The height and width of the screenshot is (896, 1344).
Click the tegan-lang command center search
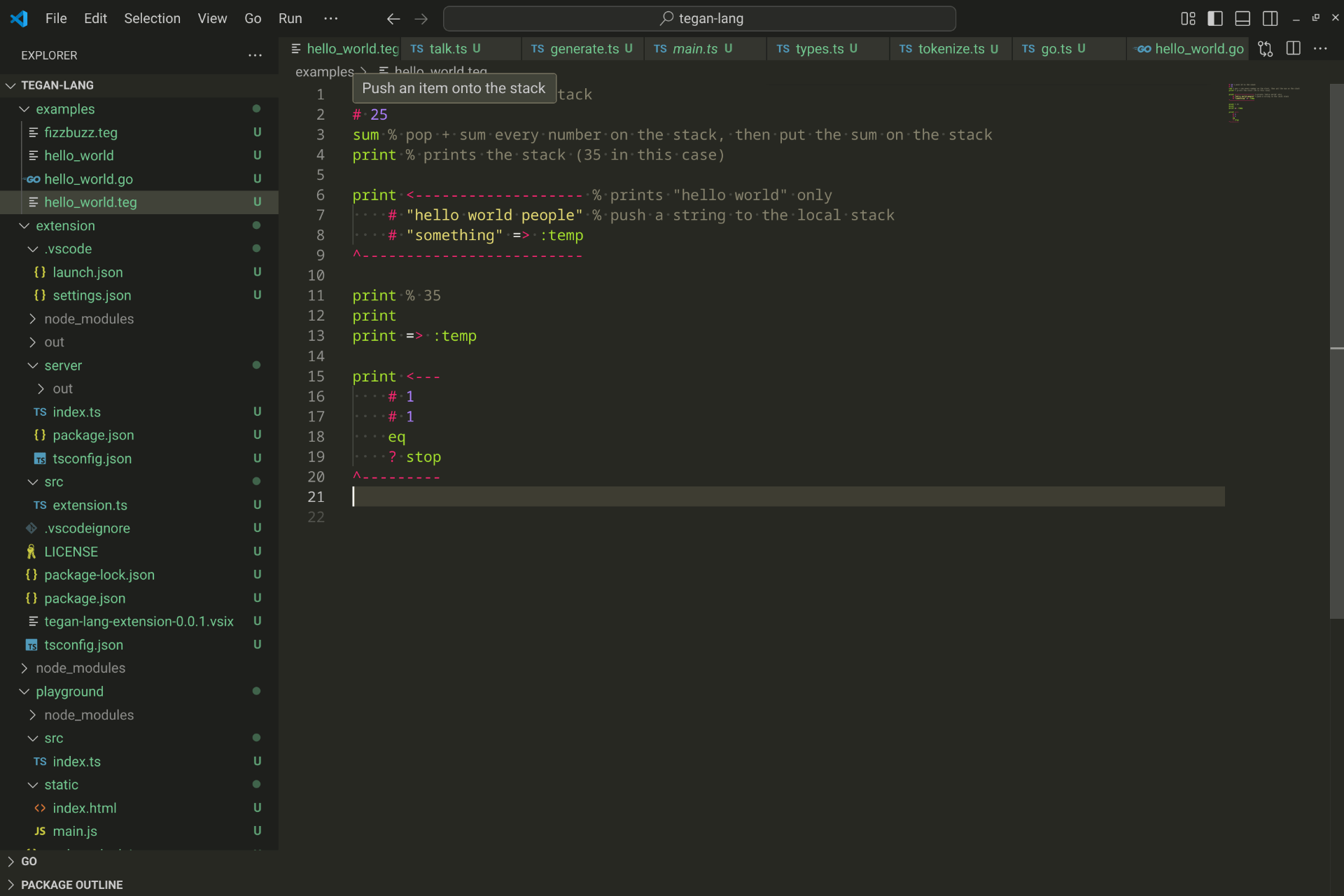click(700, 19)
